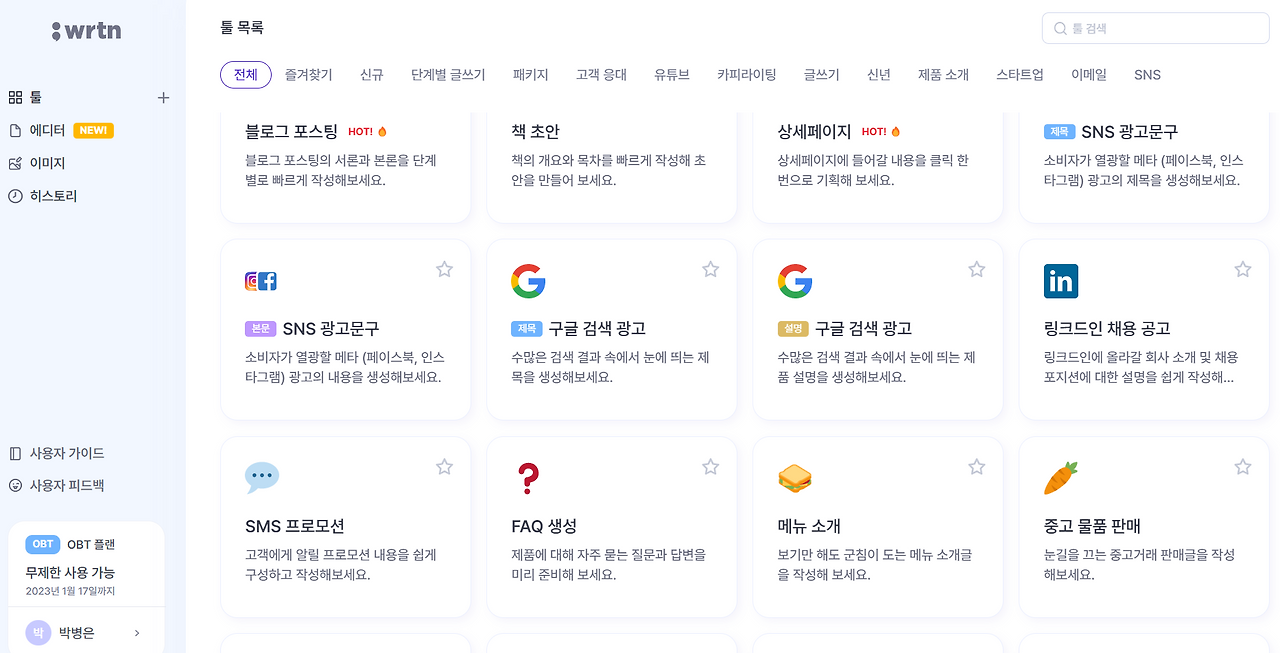Switch to the 즐겨찾기 category tab
This screenshot has width=1280, height=653.
308,75
